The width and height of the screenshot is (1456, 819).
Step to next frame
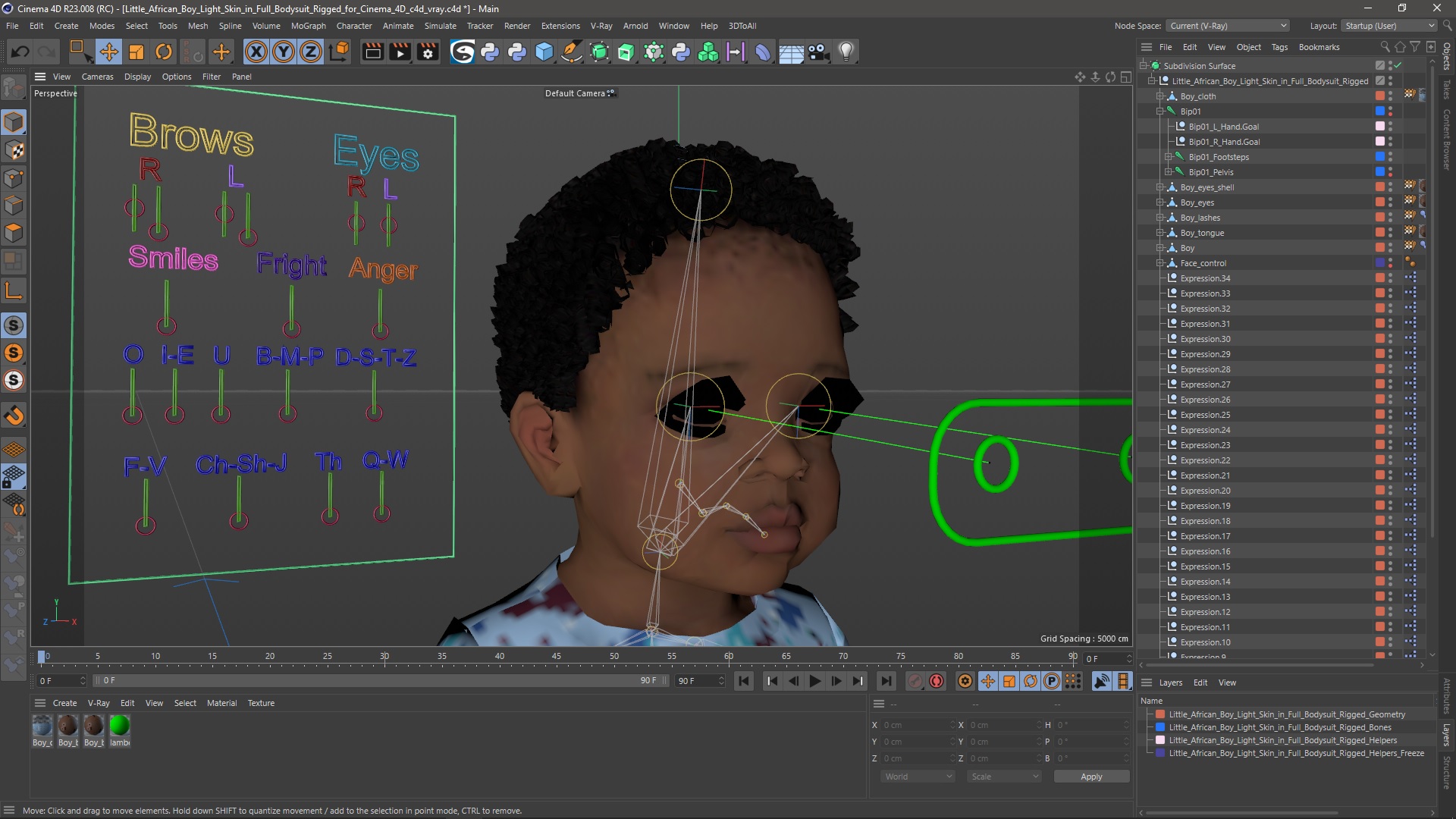coord(836,681)
